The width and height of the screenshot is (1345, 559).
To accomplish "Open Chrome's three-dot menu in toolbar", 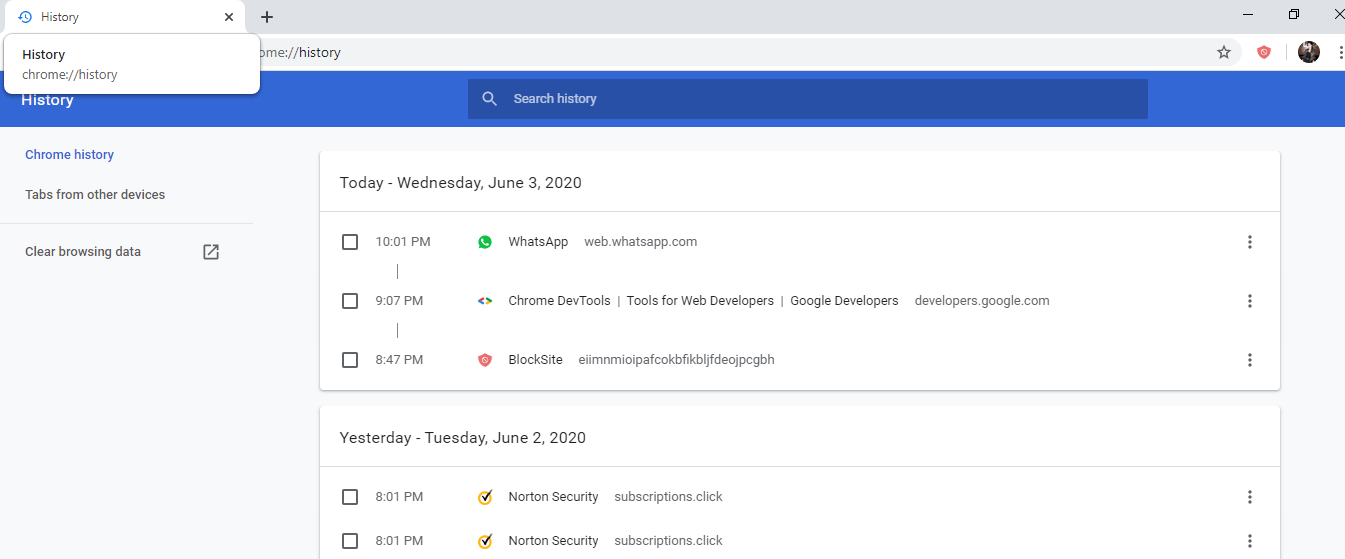I will coord(1340,52).
